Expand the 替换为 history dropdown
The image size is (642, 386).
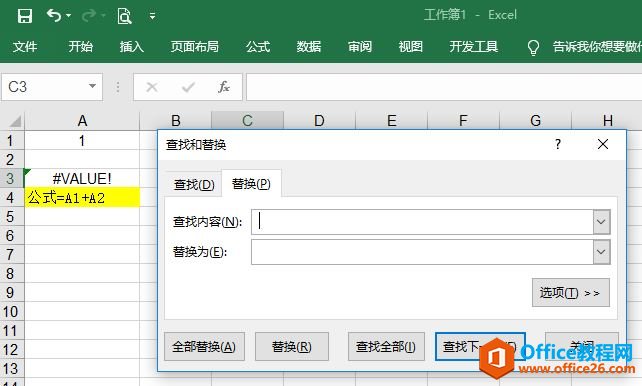[x=601, y=252]
